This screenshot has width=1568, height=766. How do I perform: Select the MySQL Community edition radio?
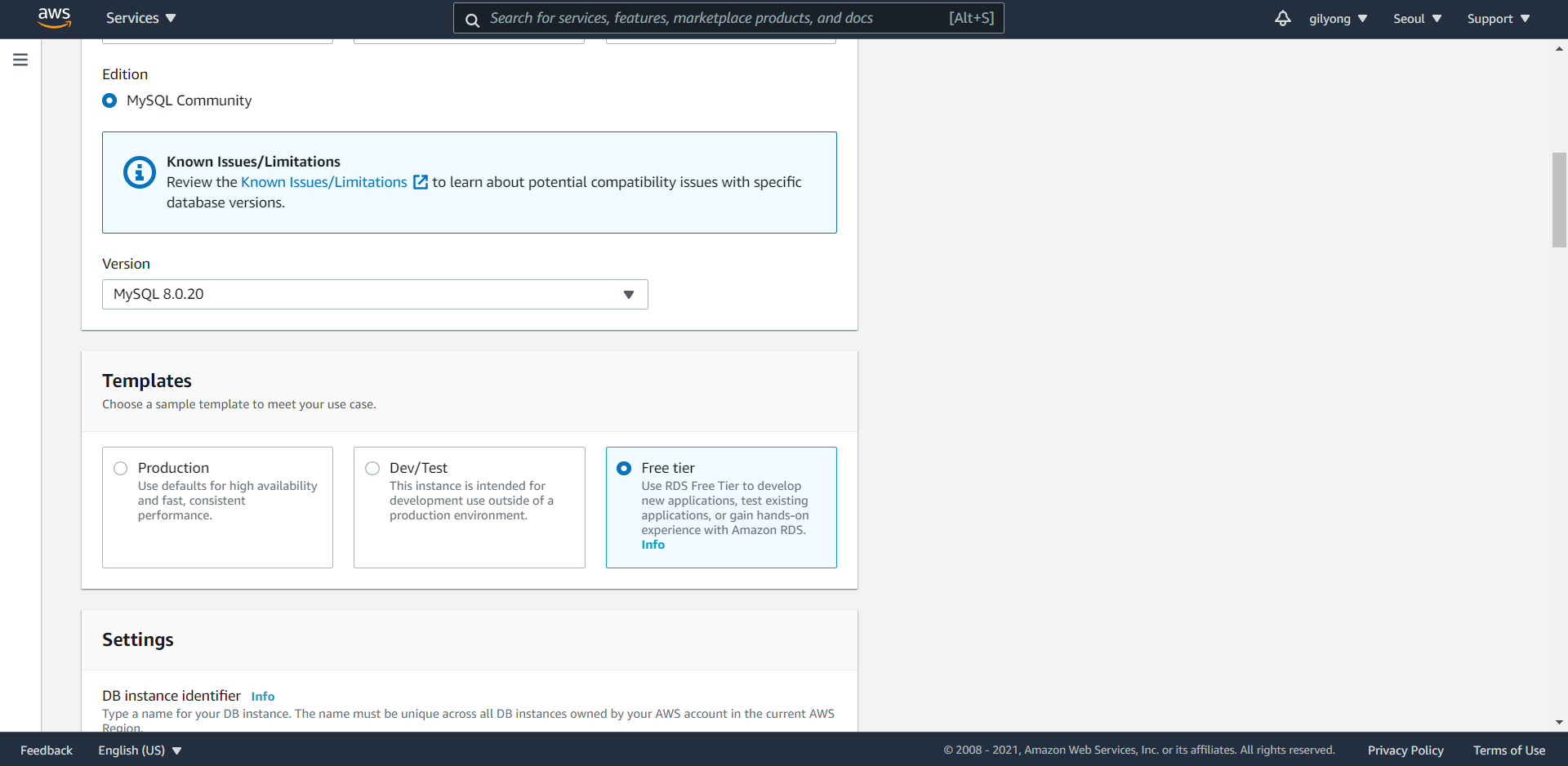tap(109, 100)
